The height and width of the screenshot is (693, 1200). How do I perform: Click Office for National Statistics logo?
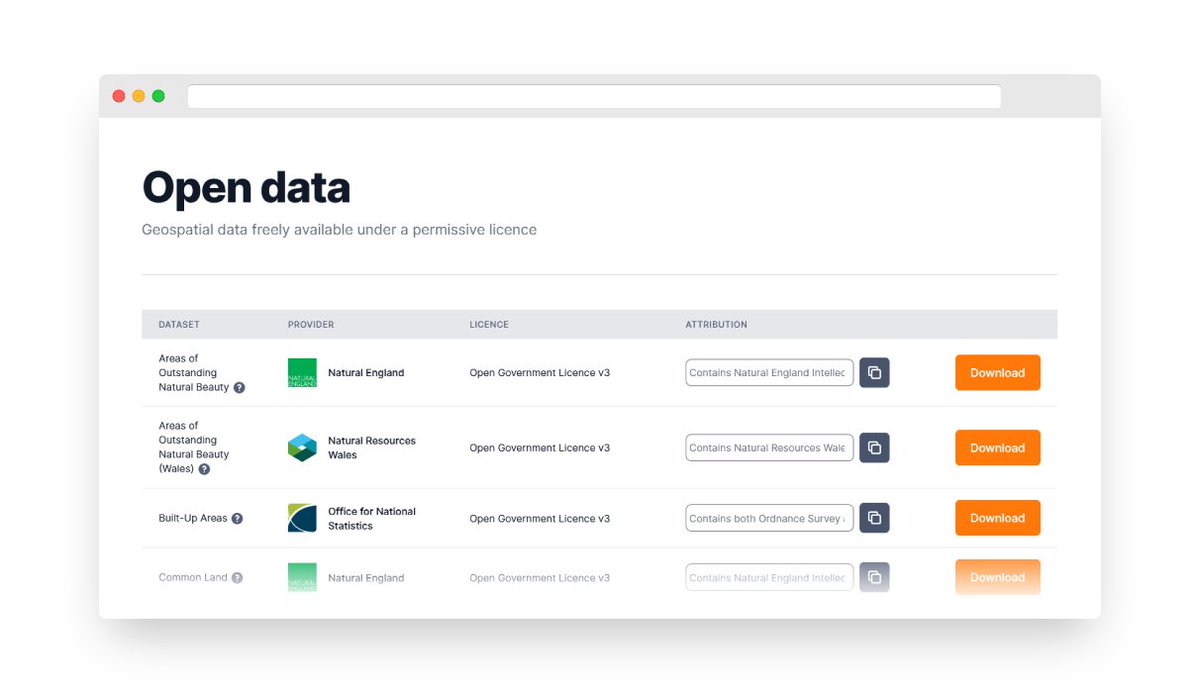[302, 518]
